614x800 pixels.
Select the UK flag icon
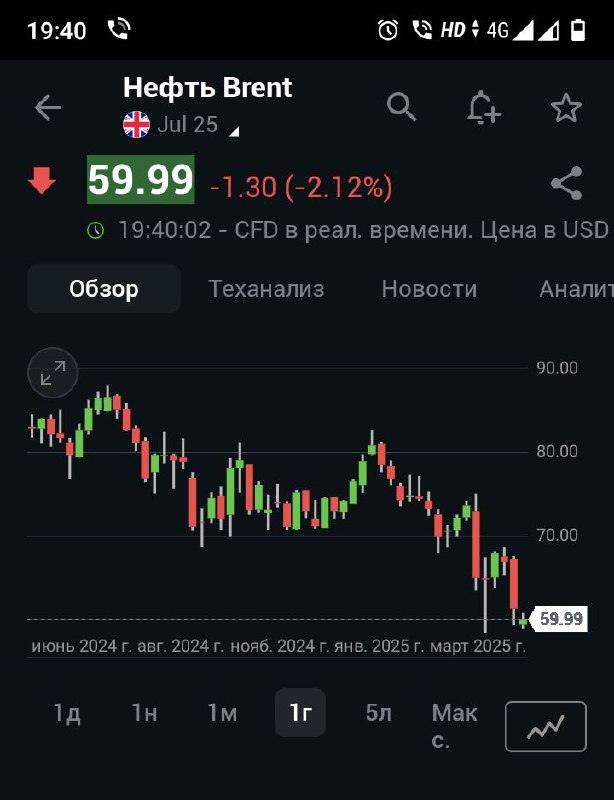click(136, 125)
